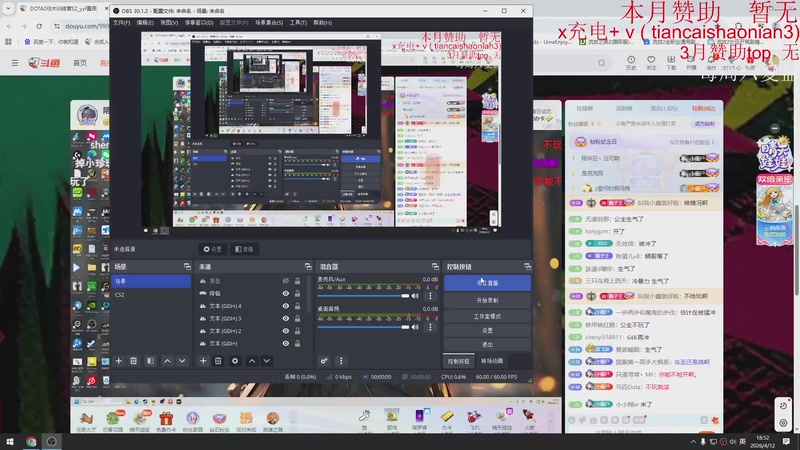
Task: Open 设置 button in OBS controls
Action: [x=487, y=330]
